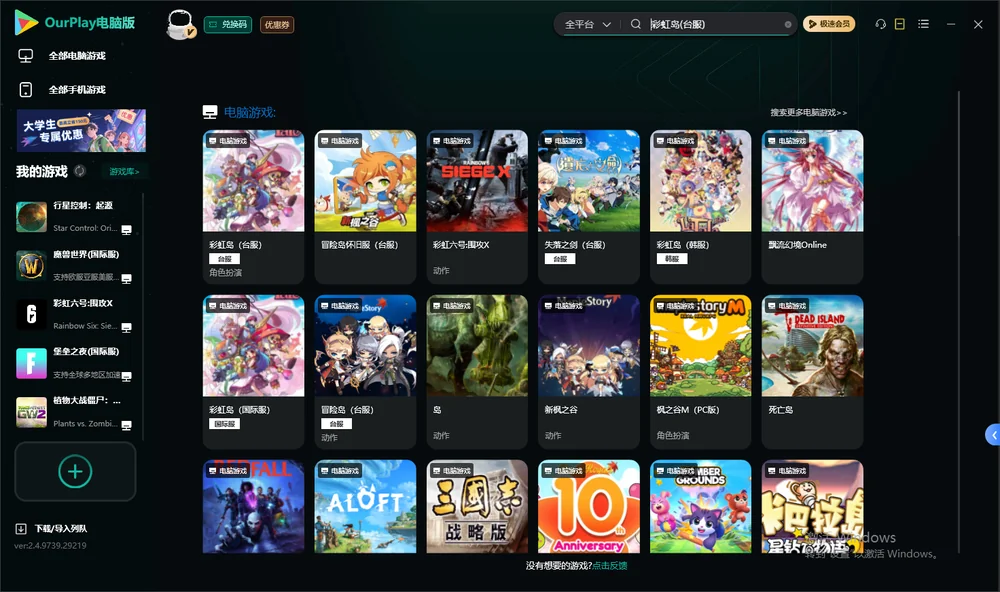
Task: Open the 枫之谷M (PC版) game card
Action: point(700,372)
